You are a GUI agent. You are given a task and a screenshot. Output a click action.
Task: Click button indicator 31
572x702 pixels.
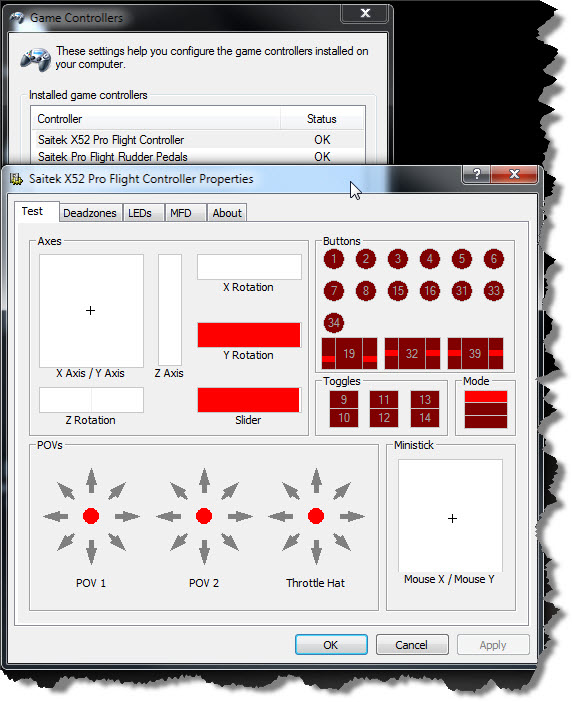pyautogui.click(x=461, y=291)
